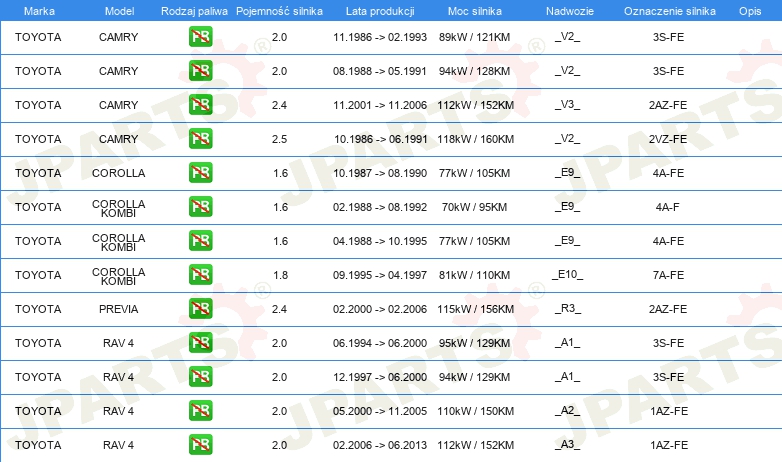Click the date range 04.1988 -> 10.1995
Screen dimensions: 782x462
[380, 241]
